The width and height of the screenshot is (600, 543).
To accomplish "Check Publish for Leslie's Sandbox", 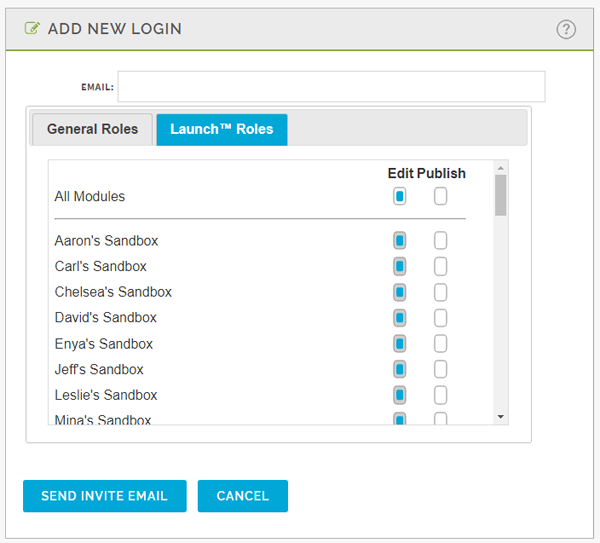I will (x=440, y=395).
